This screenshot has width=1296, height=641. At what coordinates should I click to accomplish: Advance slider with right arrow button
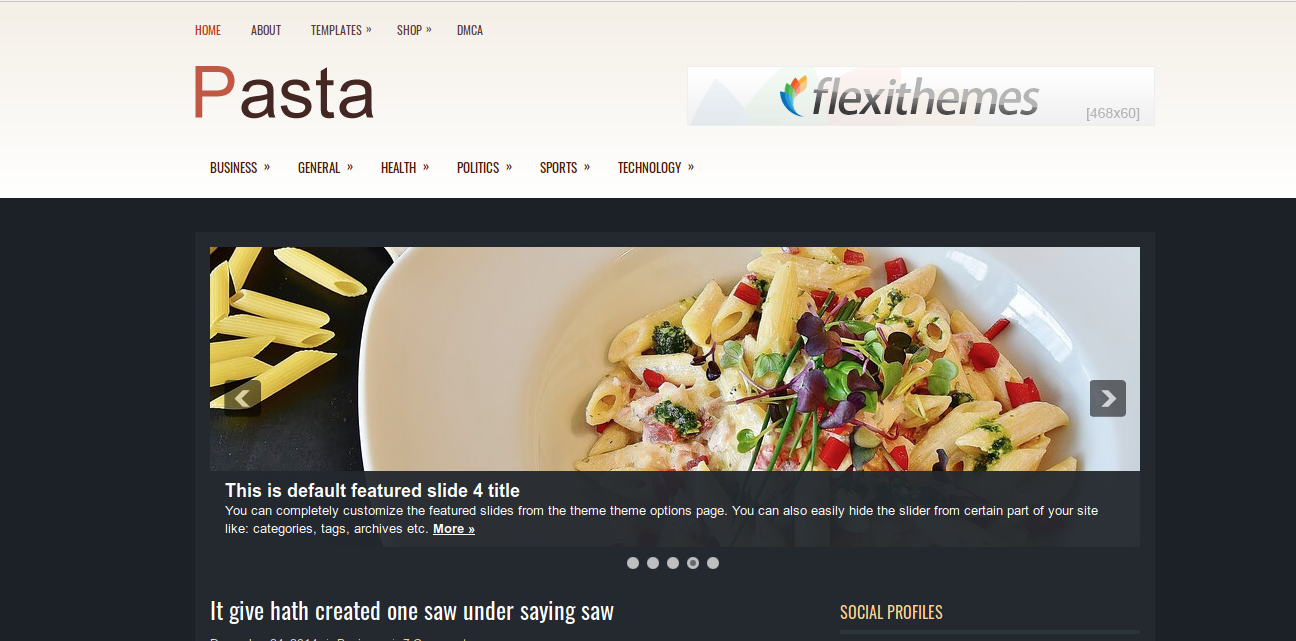[1108, 398]
